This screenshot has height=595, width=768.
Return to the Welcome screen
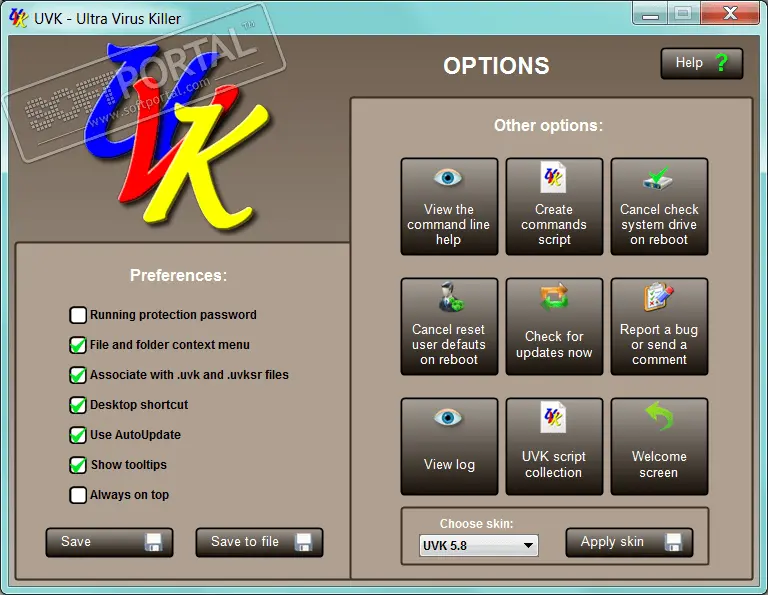pyautogui.click(x=659, y=447)
